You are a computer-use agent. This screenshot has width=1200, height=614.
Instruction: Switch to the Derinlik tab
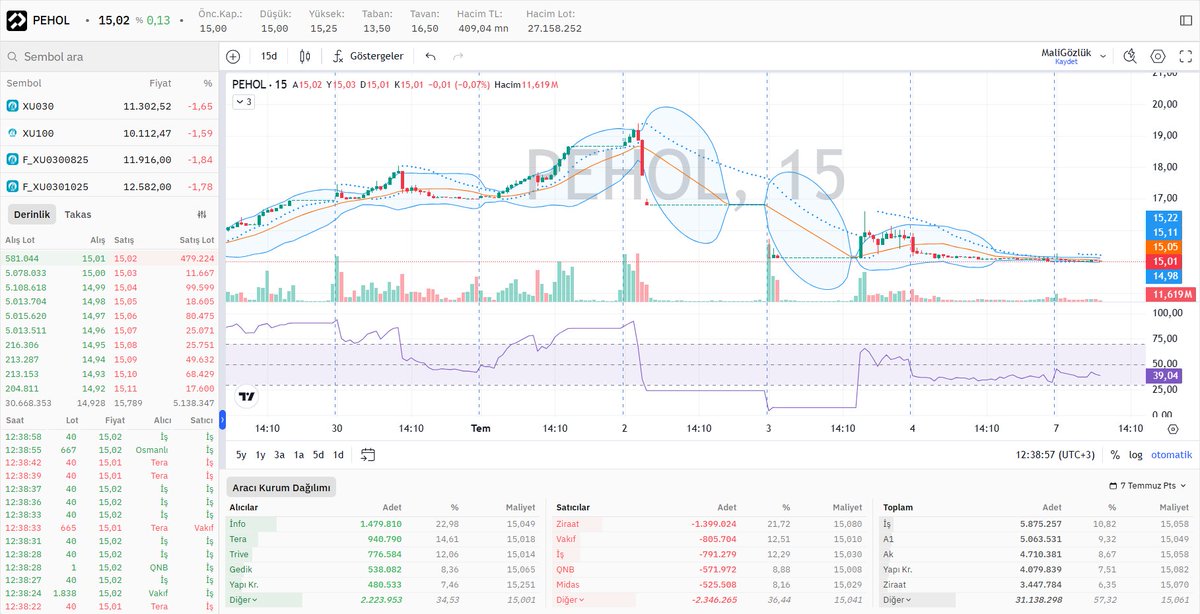32,214
